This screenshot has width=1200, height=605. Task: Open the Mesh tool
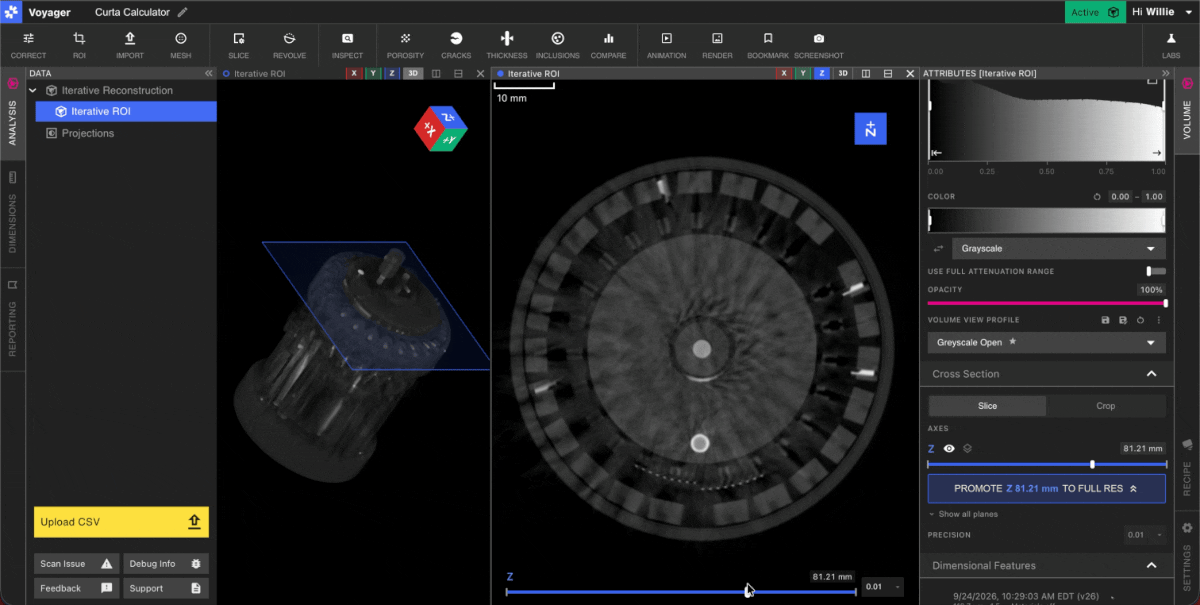[181, 44]
